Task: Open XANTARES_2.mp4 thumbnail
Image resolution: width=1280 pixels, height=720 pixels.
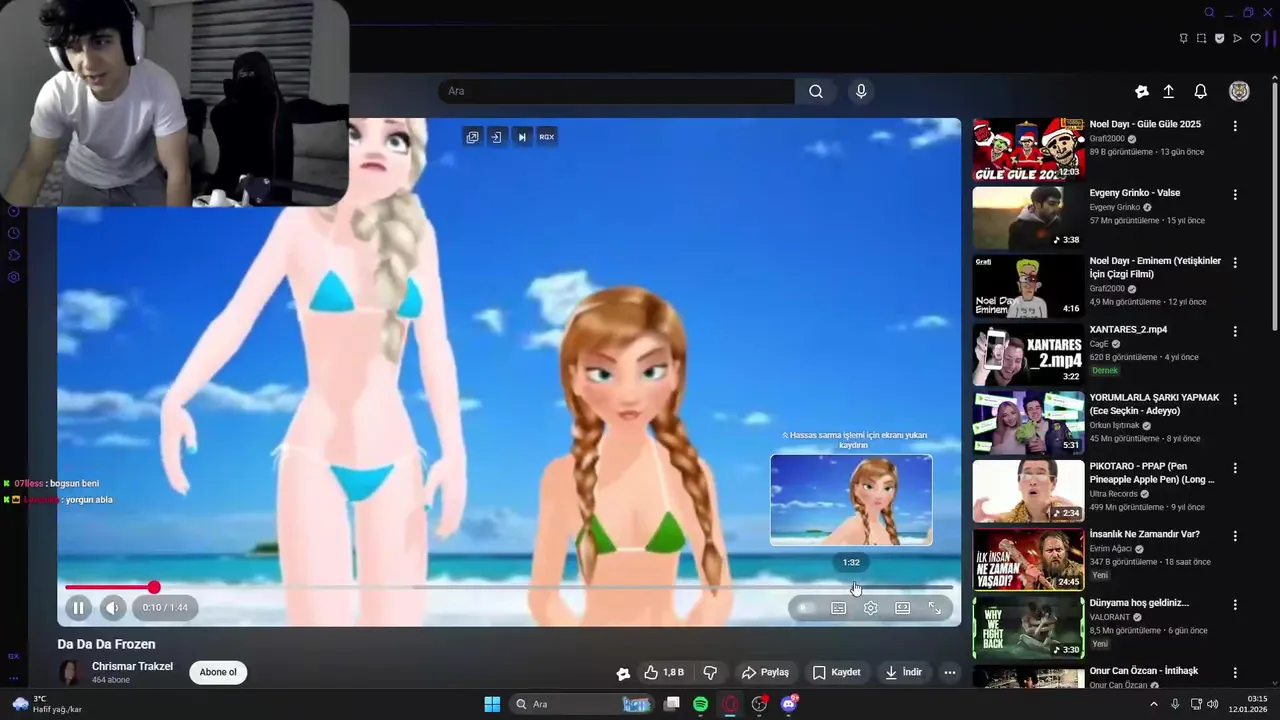Action: coord(1028,354)
